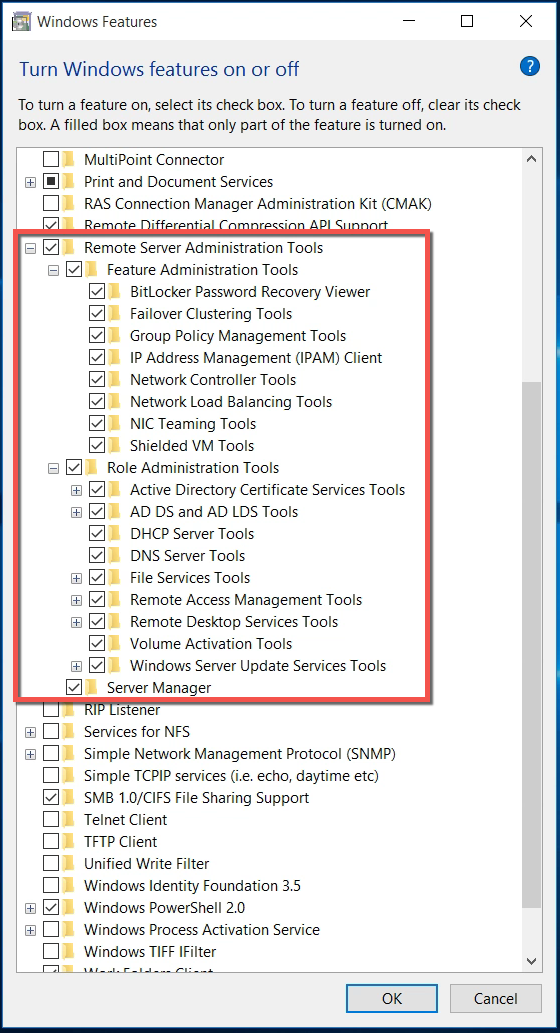This screenshot has height=1033, width=560.
Task: Click the Role Administration Tools folder icon
Action: click(x=92, y=468)
